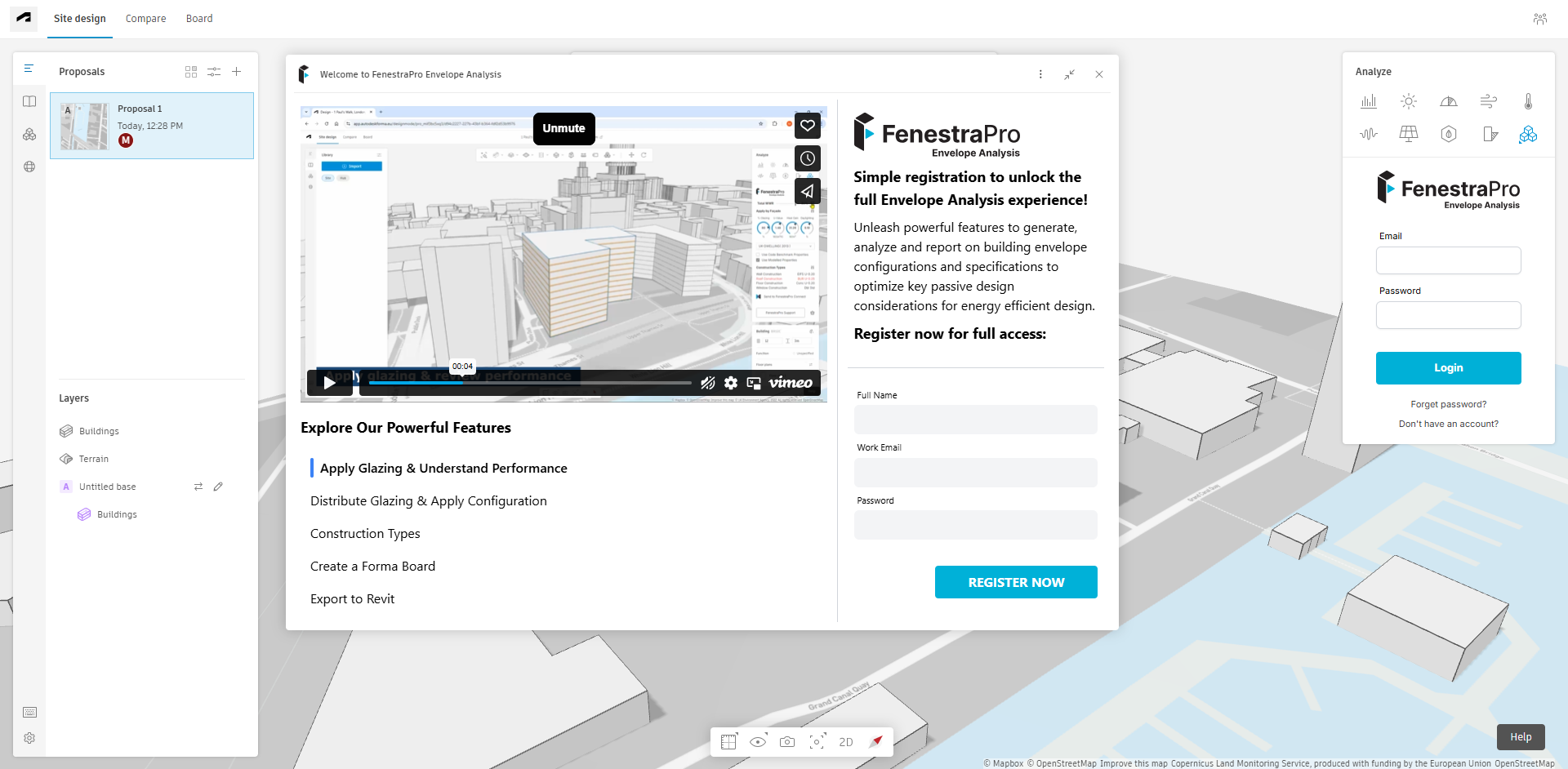Screen dimensions: 1568x769
Task: Click the Forget password? link
Action: pyautogui.click(x=1449, y=404)
